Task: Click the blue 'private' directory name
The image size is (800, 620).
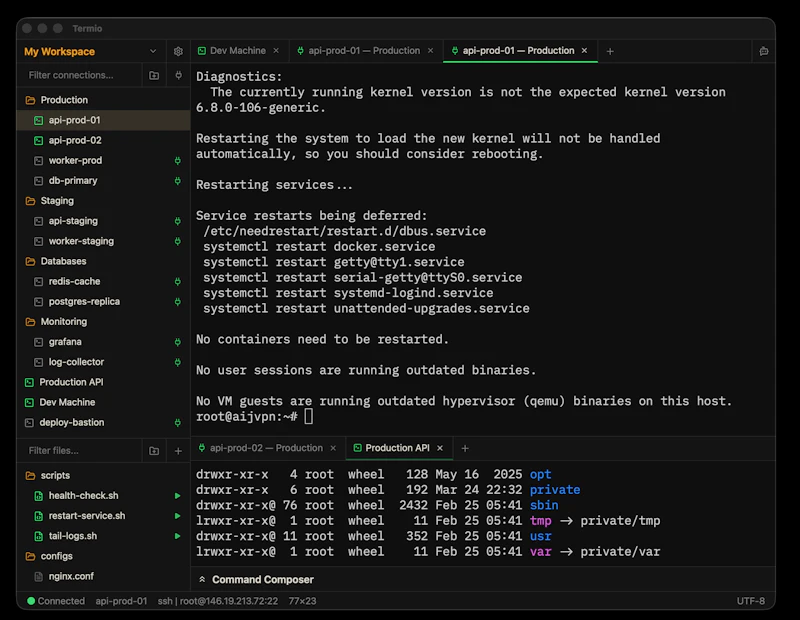Action: click(x=555, y=490)
